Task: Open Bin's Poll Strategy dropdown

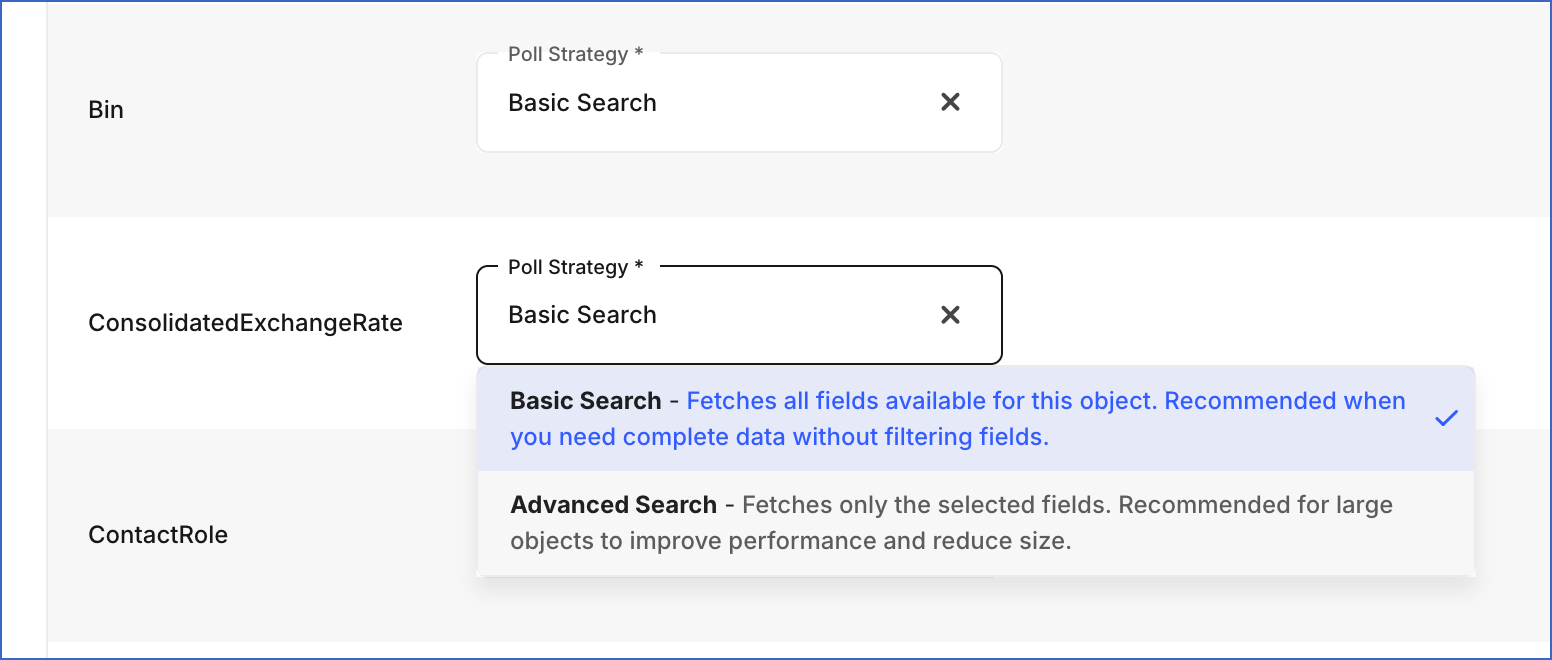Action: coord(700,102)
